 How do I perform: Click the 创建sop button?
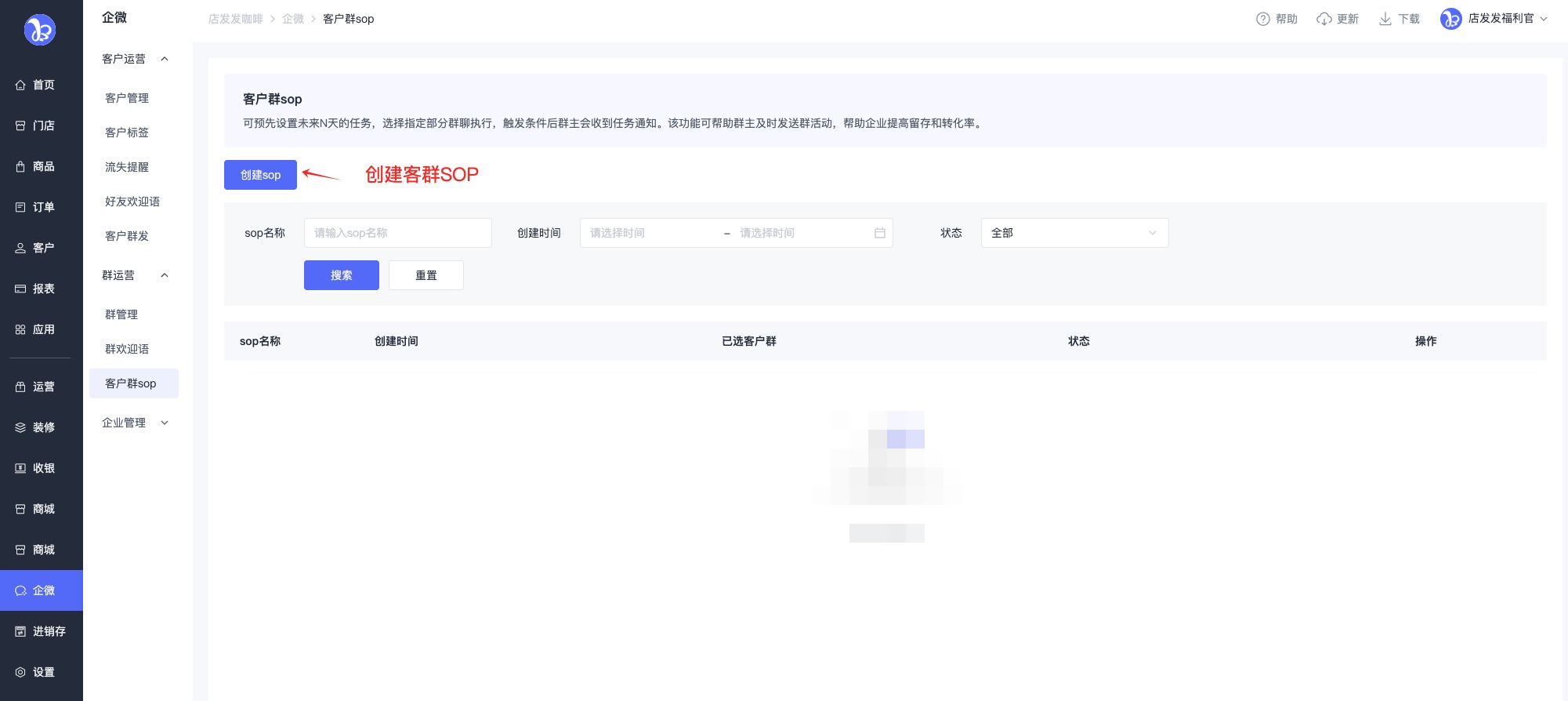260,175
